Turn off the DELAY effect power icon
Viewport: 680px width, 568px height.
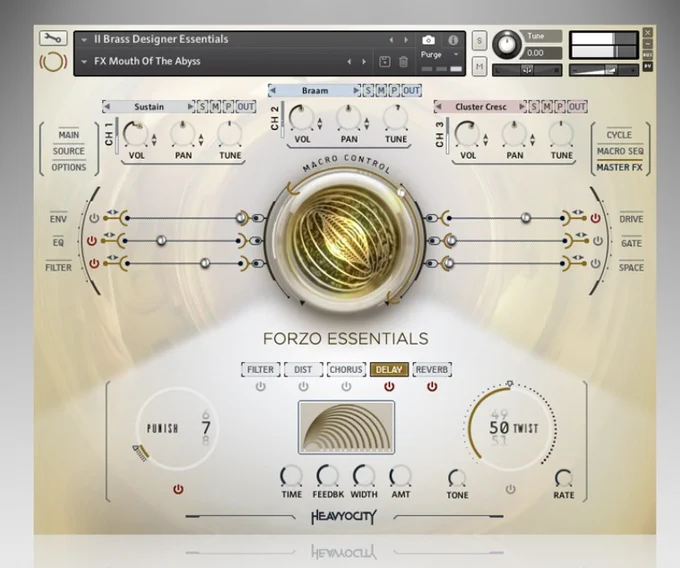pos(389,386)
